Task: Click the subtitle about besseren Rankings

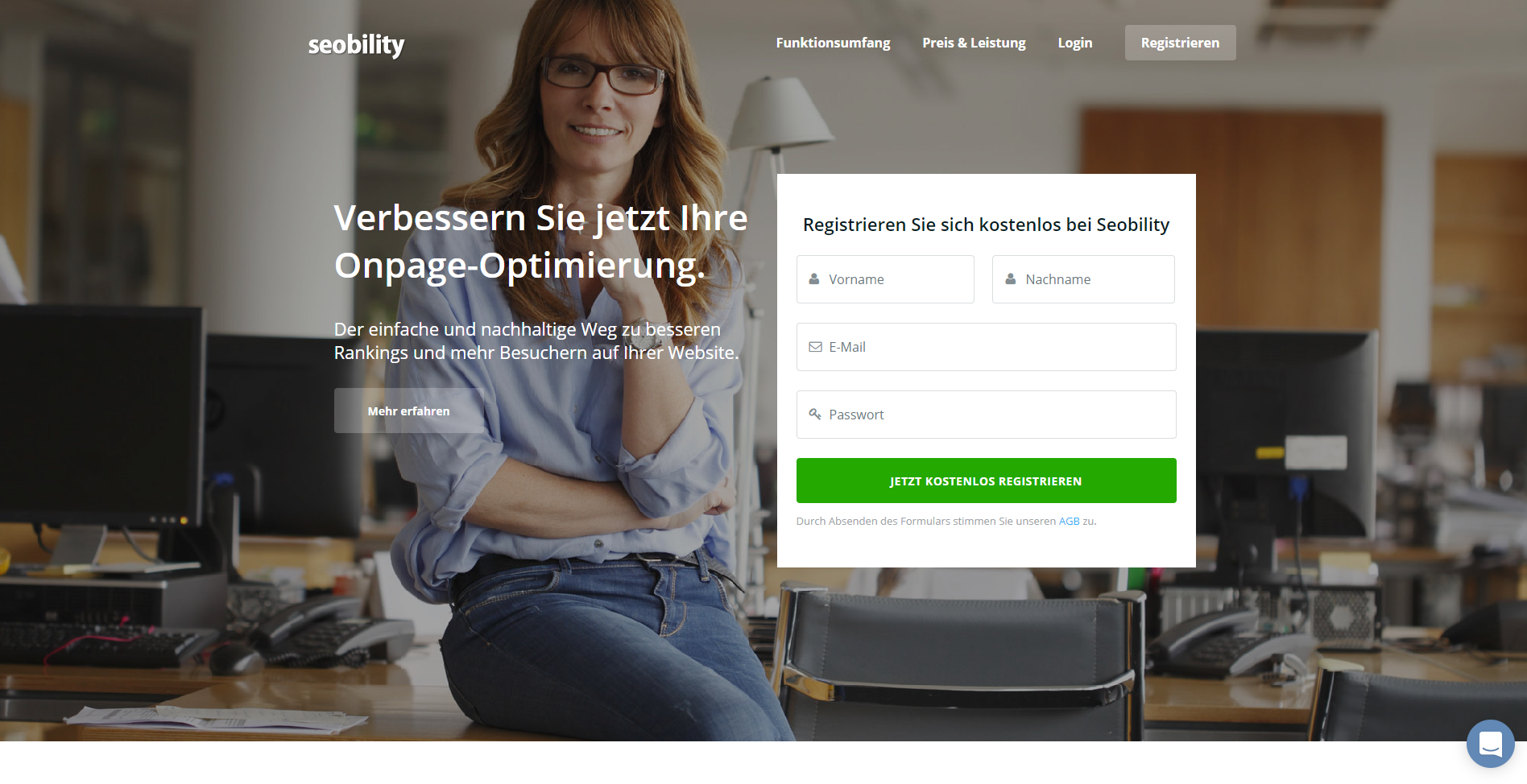Action: click(x=536, y=341)
